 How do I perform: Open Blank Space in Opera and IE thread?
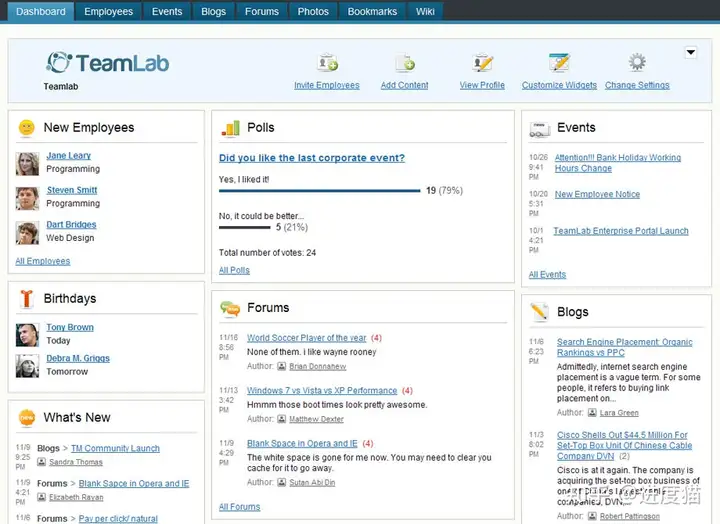coord(302,444)
